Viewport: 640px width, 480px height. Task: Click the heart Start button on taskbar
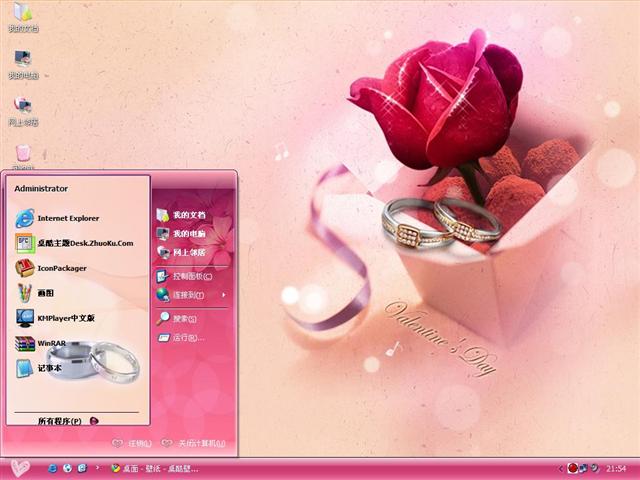tap(20, 468)
